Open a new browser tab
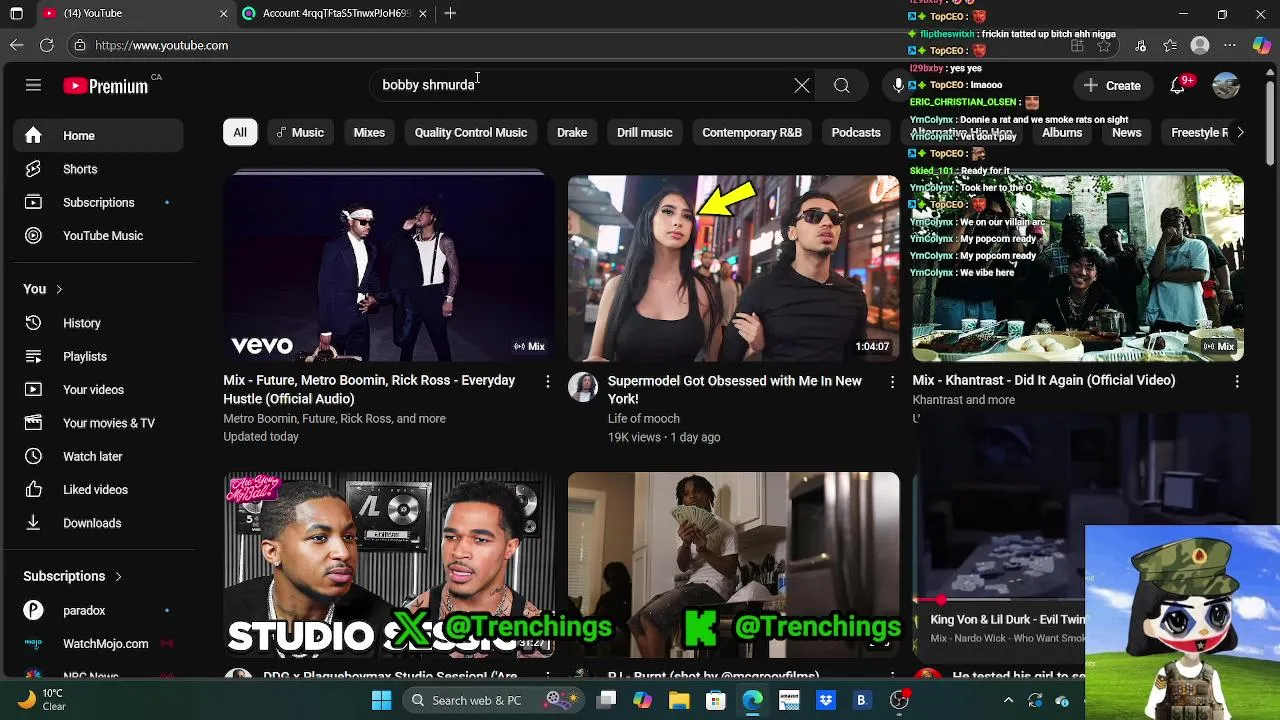Image resolution: width=1280 pixels, height=720 pixels. tap(450, 13)
